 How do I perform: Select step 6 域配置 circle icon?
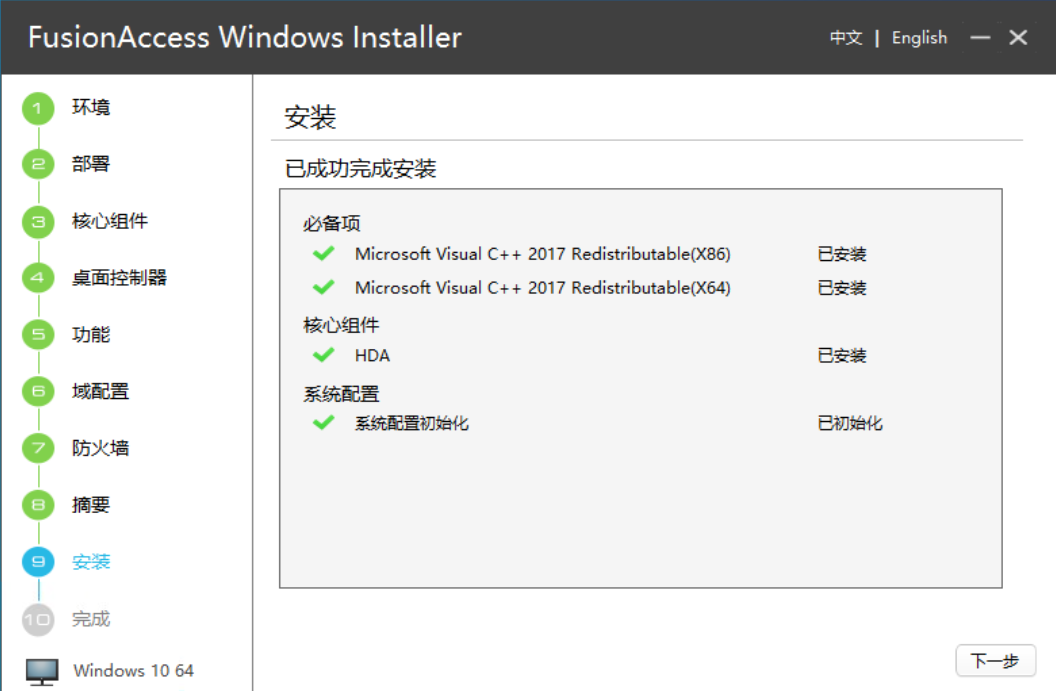(x=38, y=392)
